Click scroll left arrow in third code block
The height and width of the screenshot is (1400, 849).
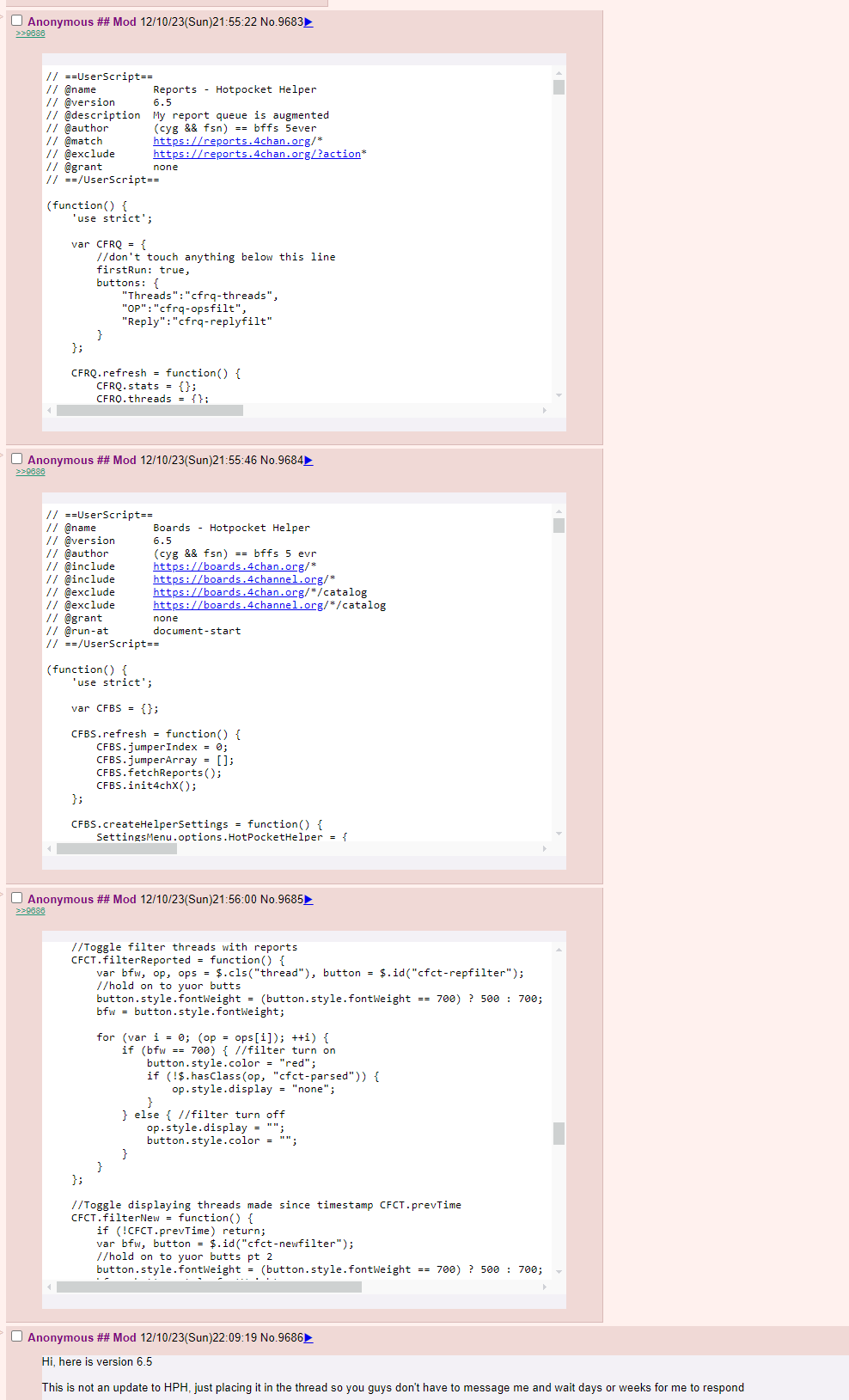[49, 1287]
